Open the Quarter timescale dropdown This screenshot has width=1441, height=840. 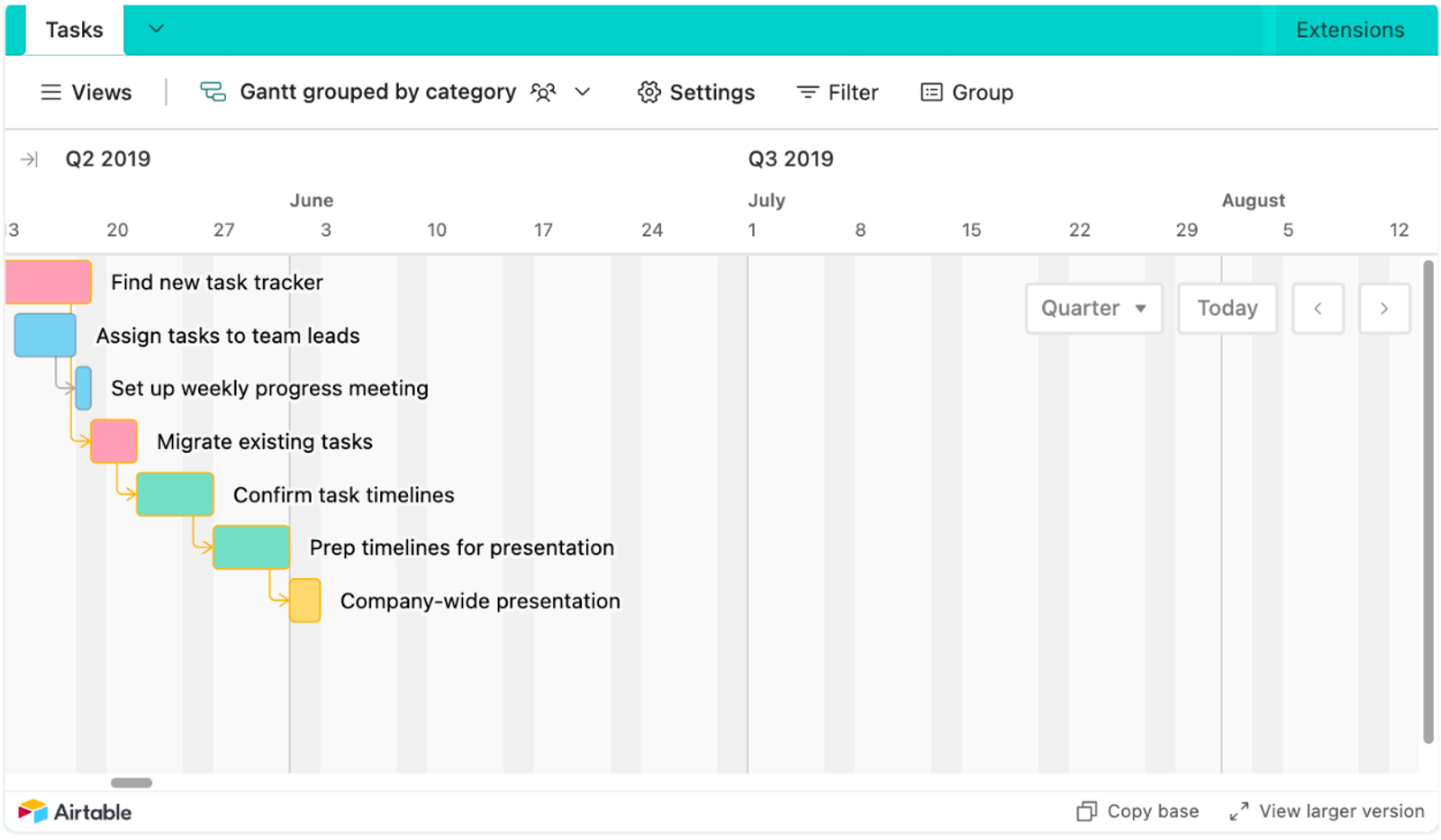tap(1093, 309)
